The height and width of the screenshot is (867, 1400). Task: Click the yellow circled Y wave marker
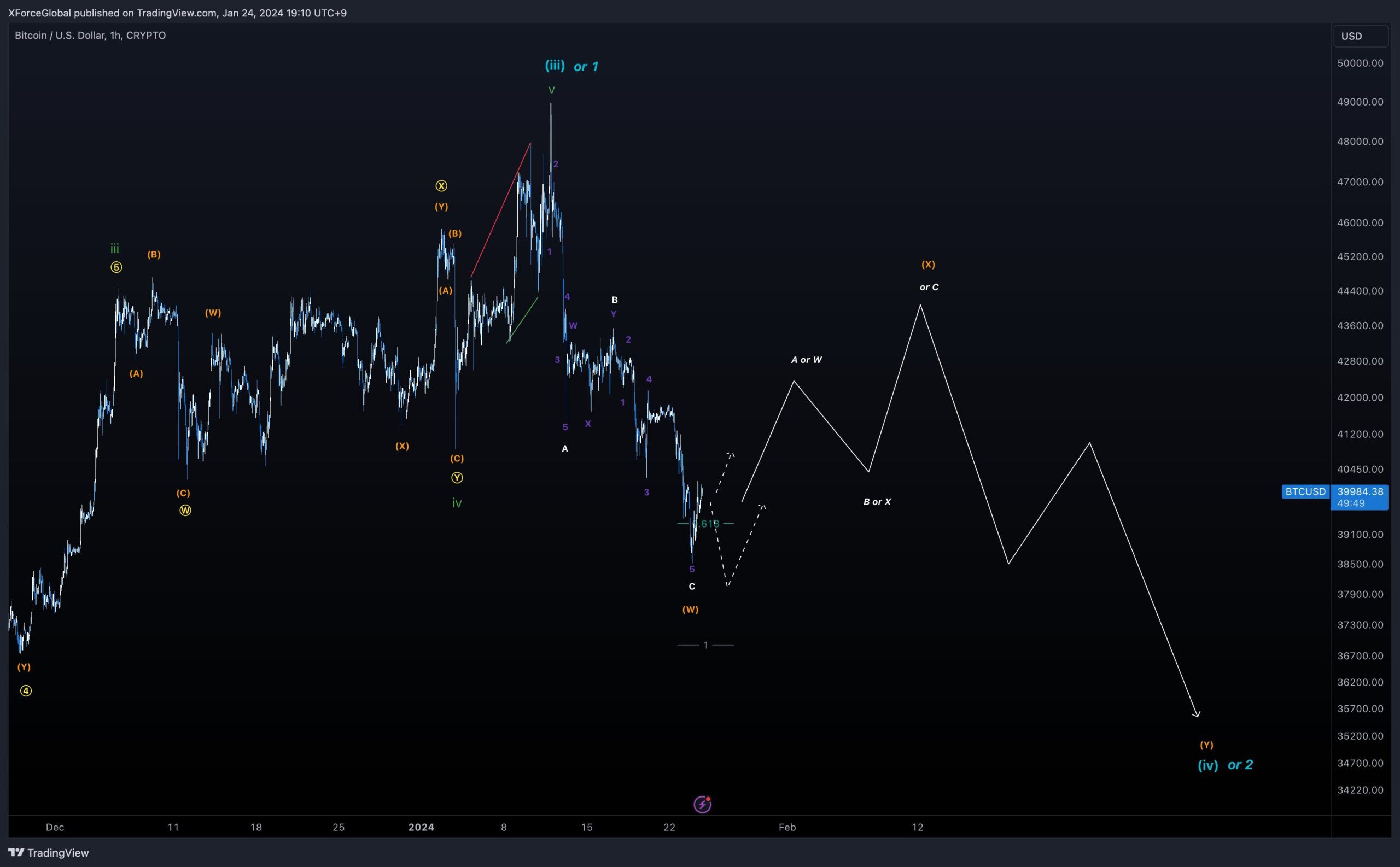coord(457,478)
